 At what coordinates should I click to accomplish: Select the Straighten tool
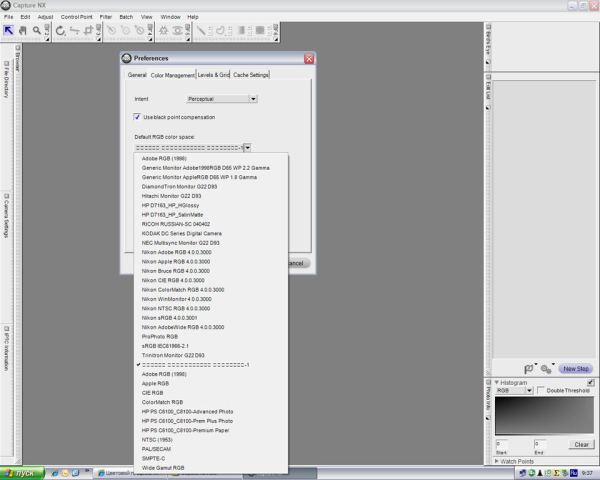(x=75, y=31)
